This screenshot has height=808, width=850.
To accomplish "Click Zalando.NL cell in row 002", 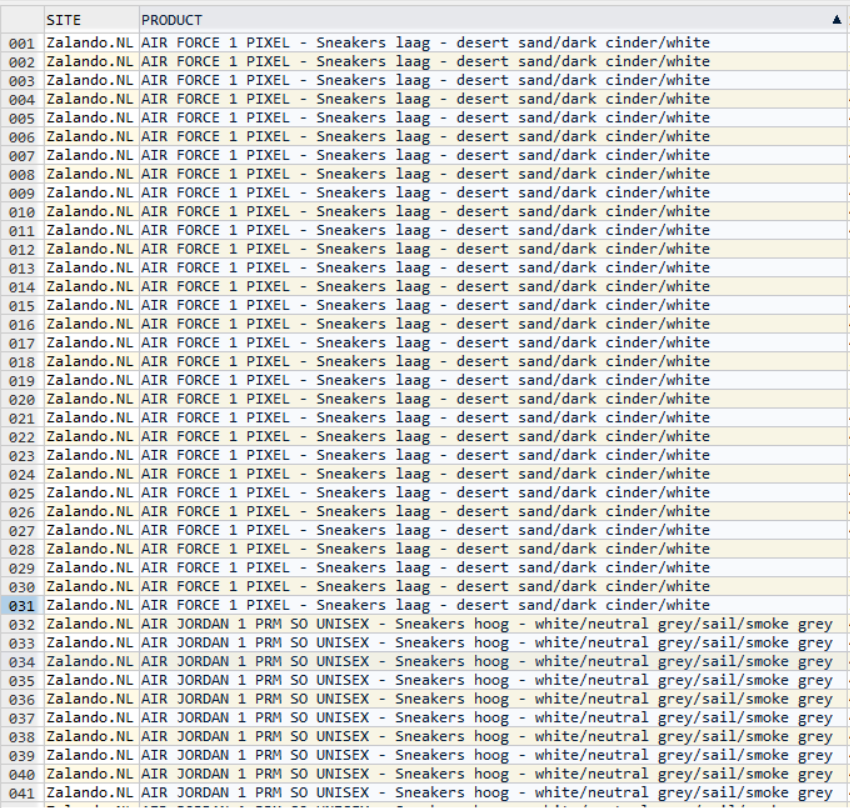I will 92,62.
